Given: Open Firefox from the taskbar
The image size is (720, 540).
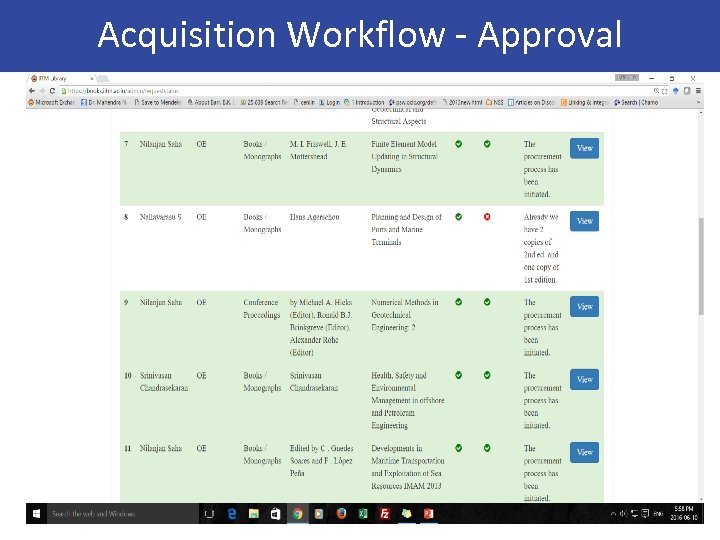Looking at the screenshot, I should point(341,513).
